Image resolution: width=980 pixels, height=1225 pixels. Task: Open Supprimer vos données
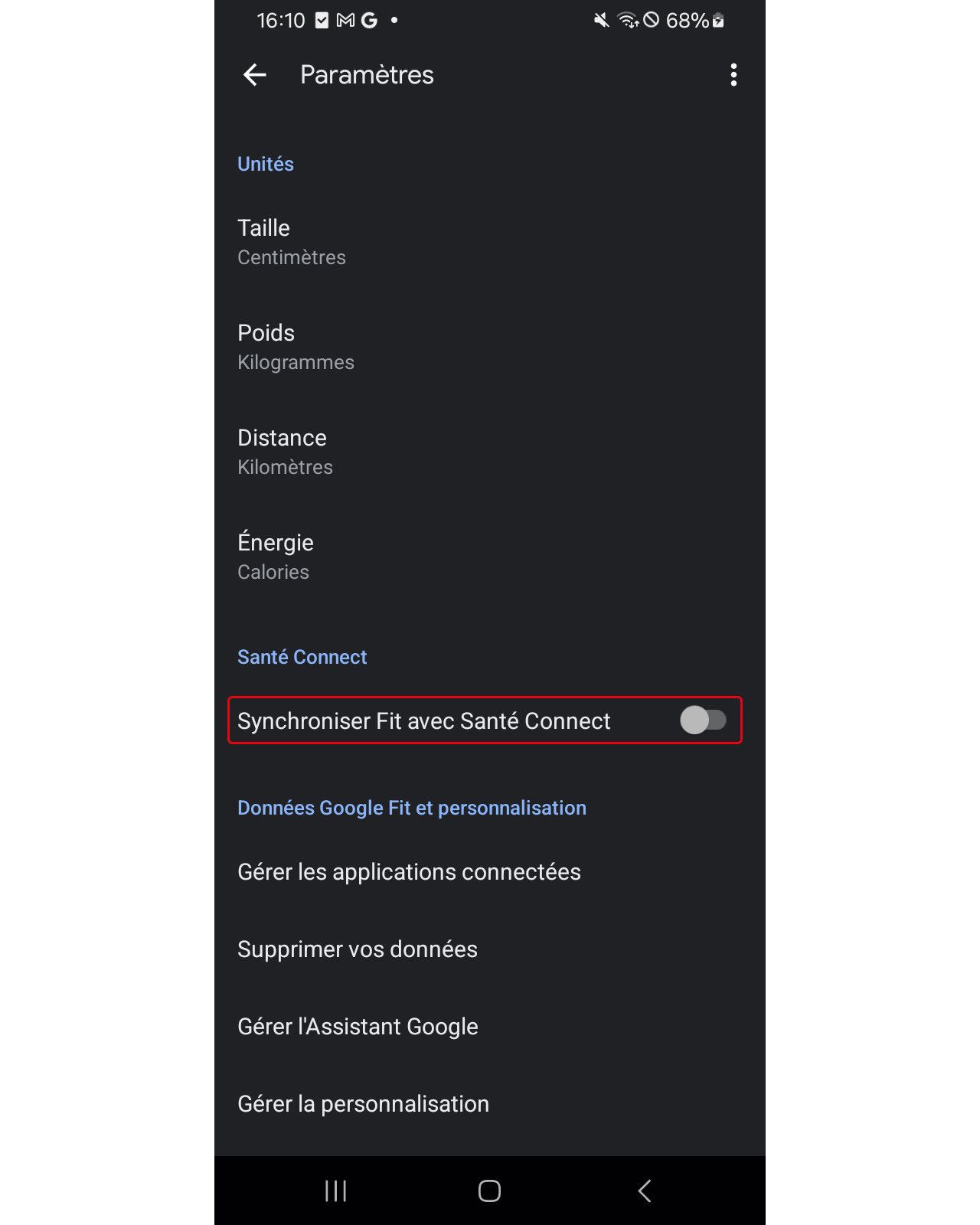490,949
